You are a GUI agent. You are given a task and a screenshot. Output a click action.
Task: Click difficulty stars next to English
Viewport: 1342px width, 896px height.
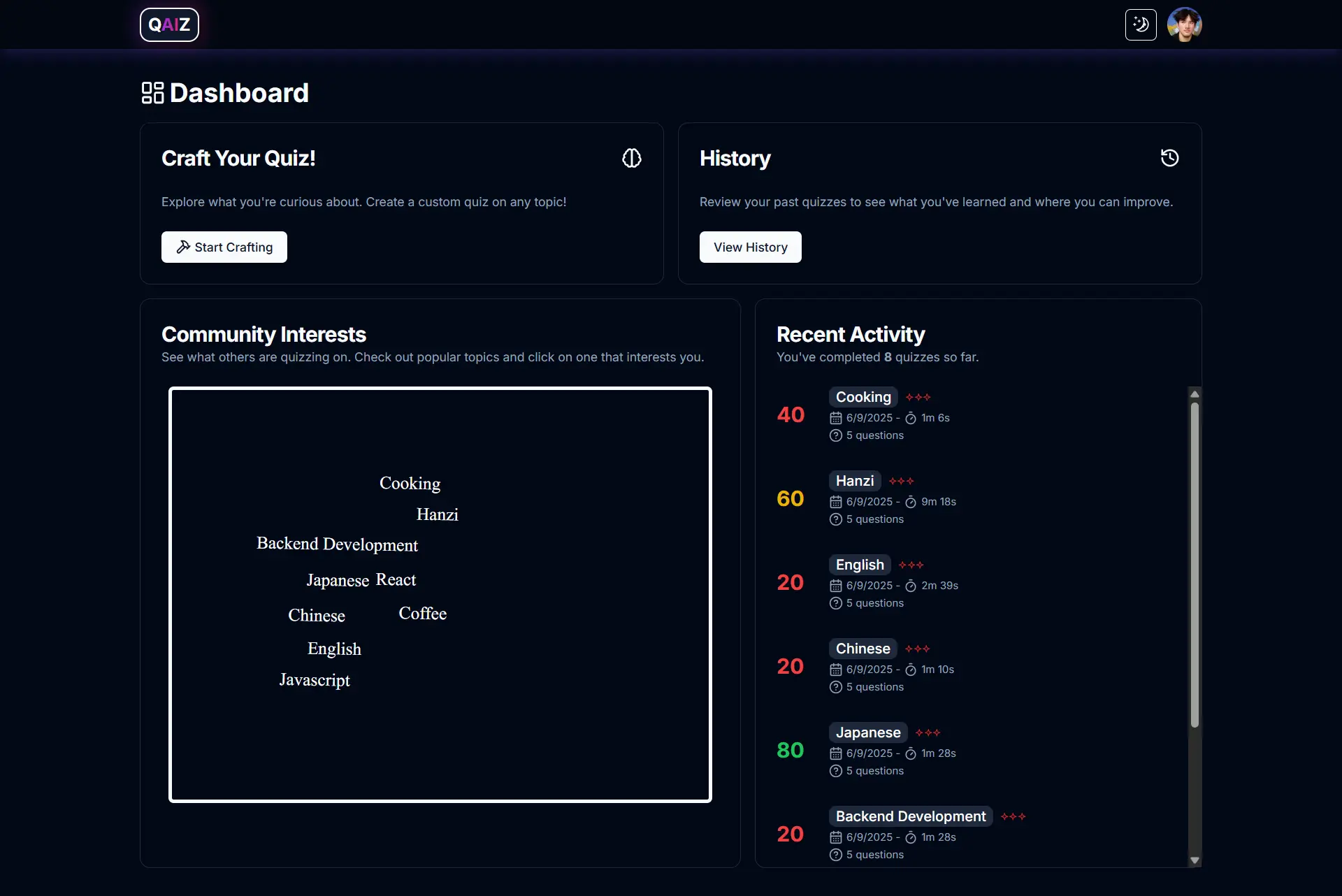point(911,565)
